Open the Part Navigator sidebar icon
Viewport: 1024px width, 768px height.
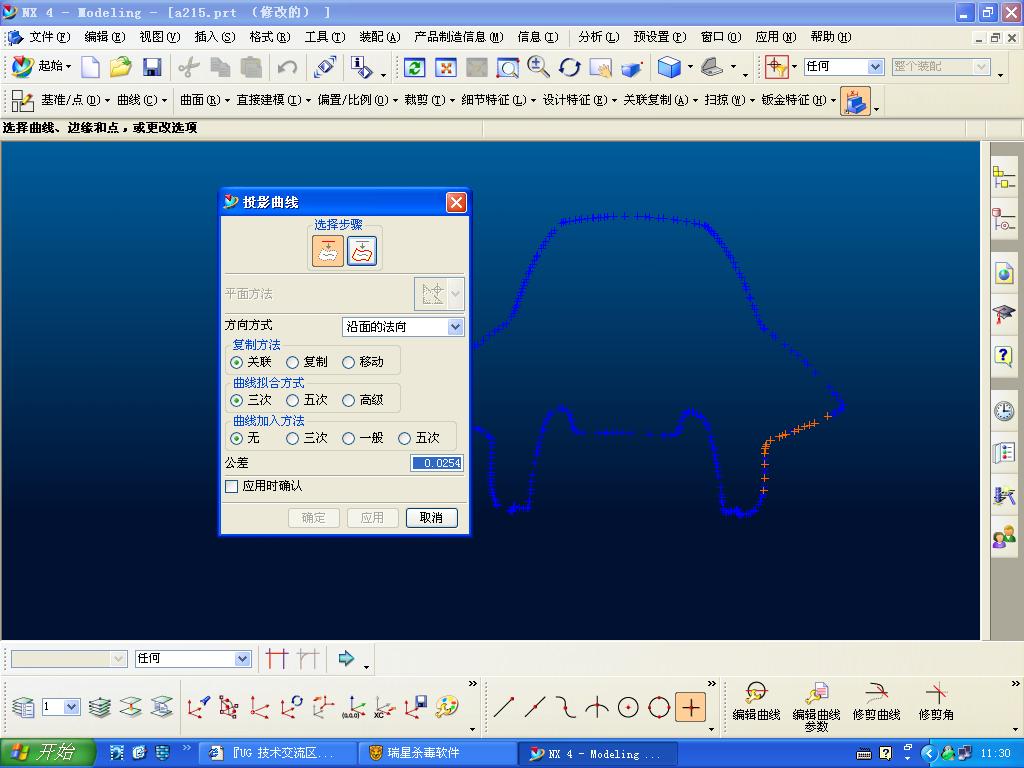tap(1004, 219)
